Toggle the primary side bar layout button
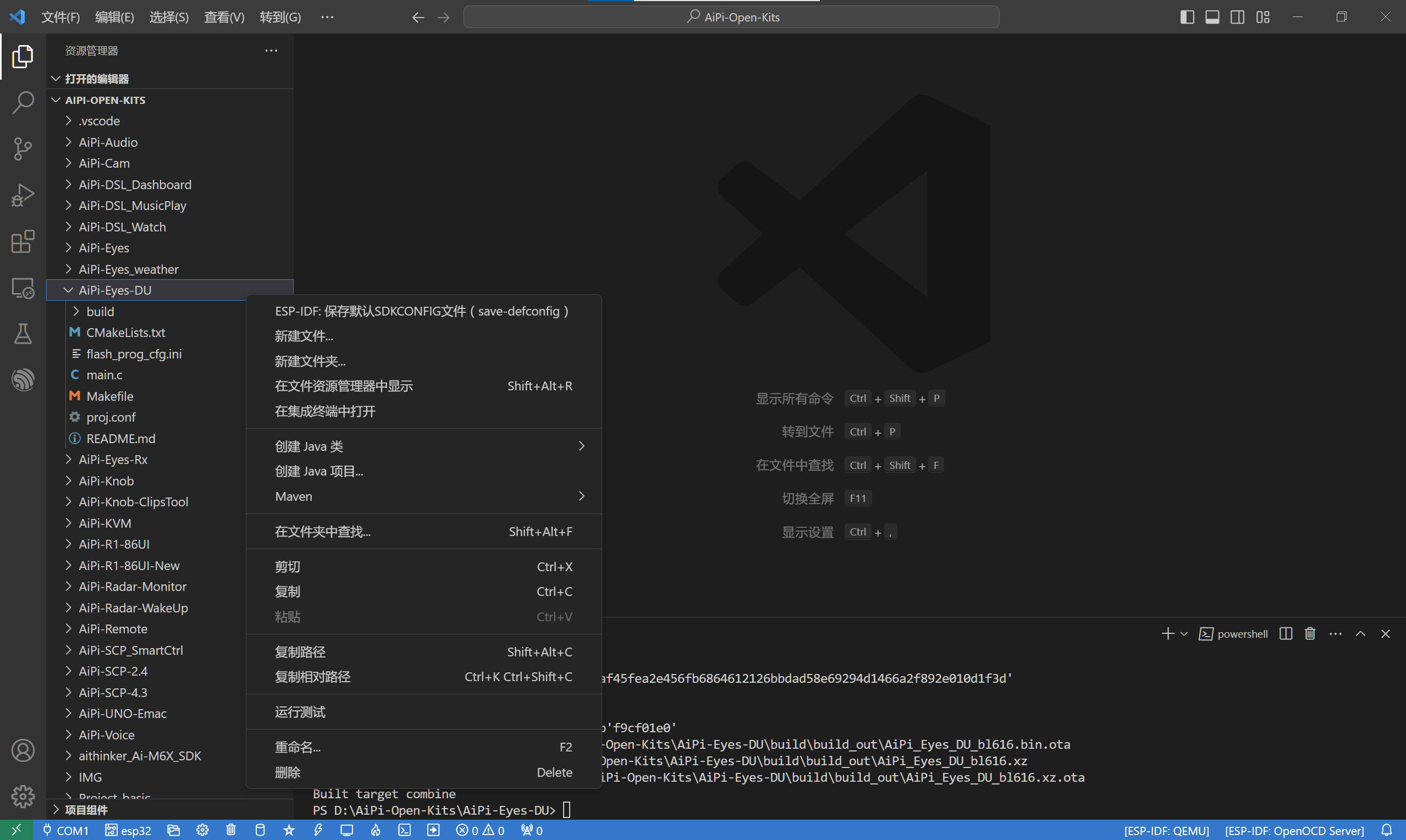 pos(1187,17)
